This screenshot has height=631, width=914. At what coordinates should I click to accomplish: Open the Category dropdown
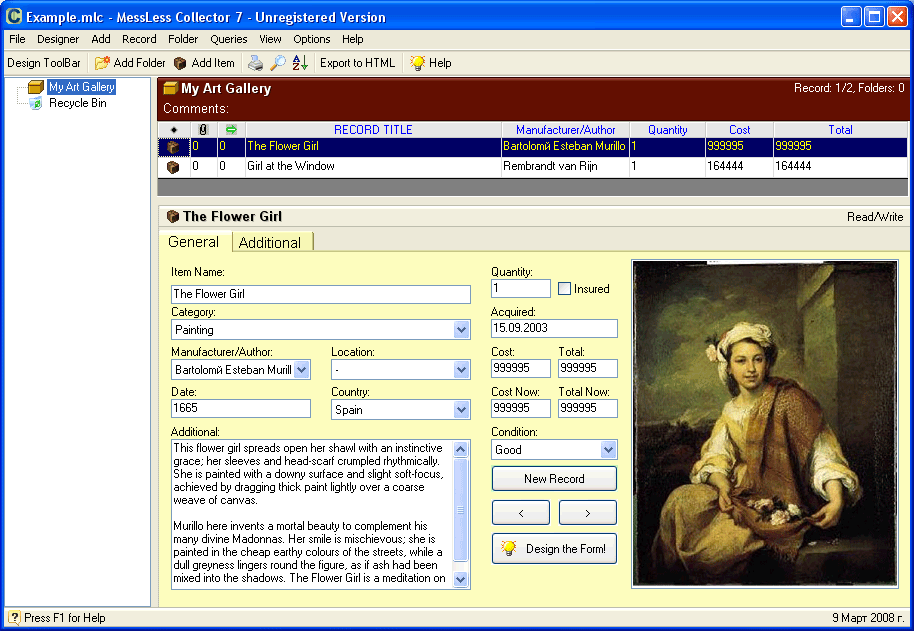pos(462,330)
